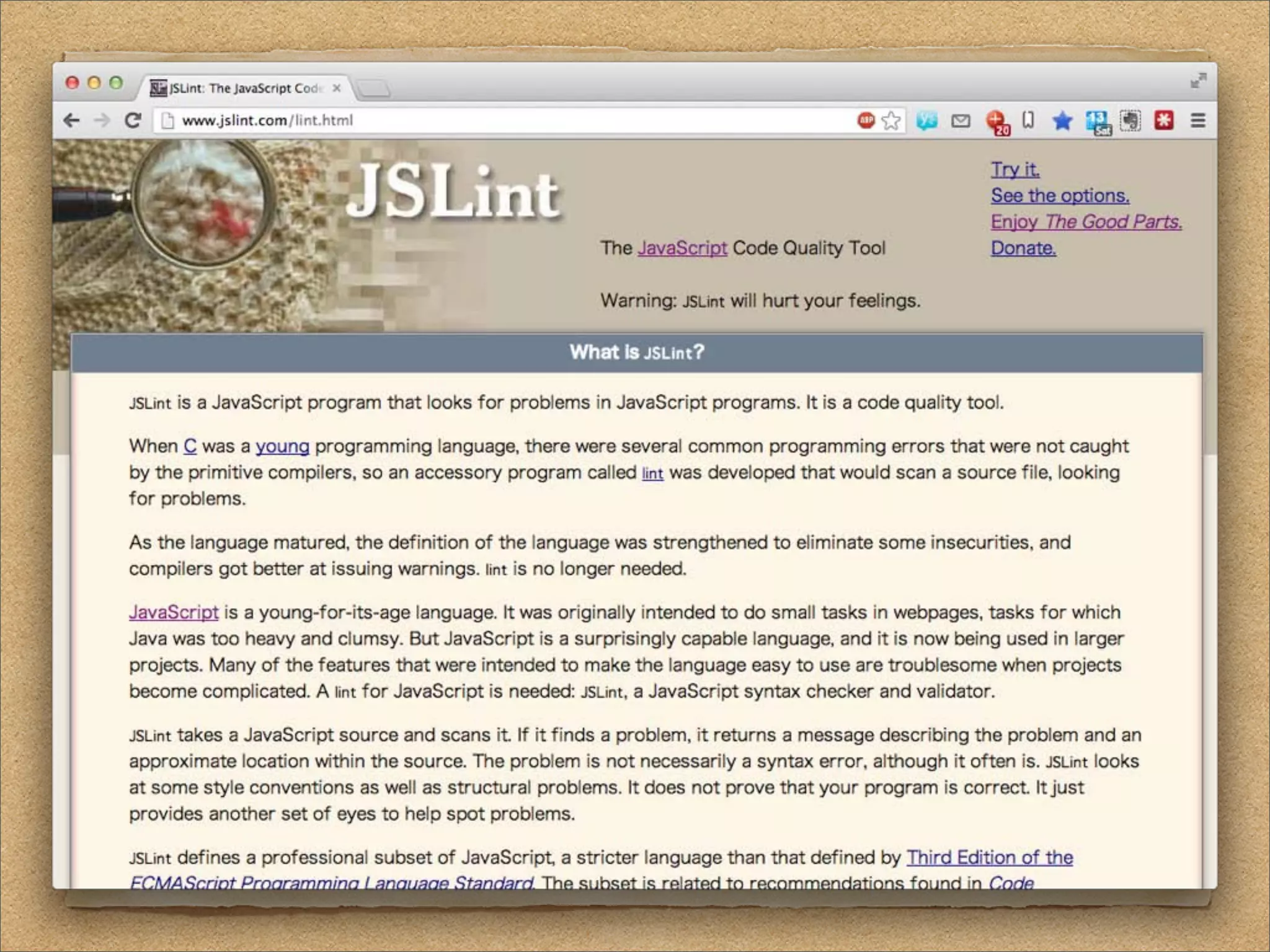This screenshot has height=952, width=1270.
Task: Open the calendar extension showing 13 Sat
Action: [x=1097, y=121]
